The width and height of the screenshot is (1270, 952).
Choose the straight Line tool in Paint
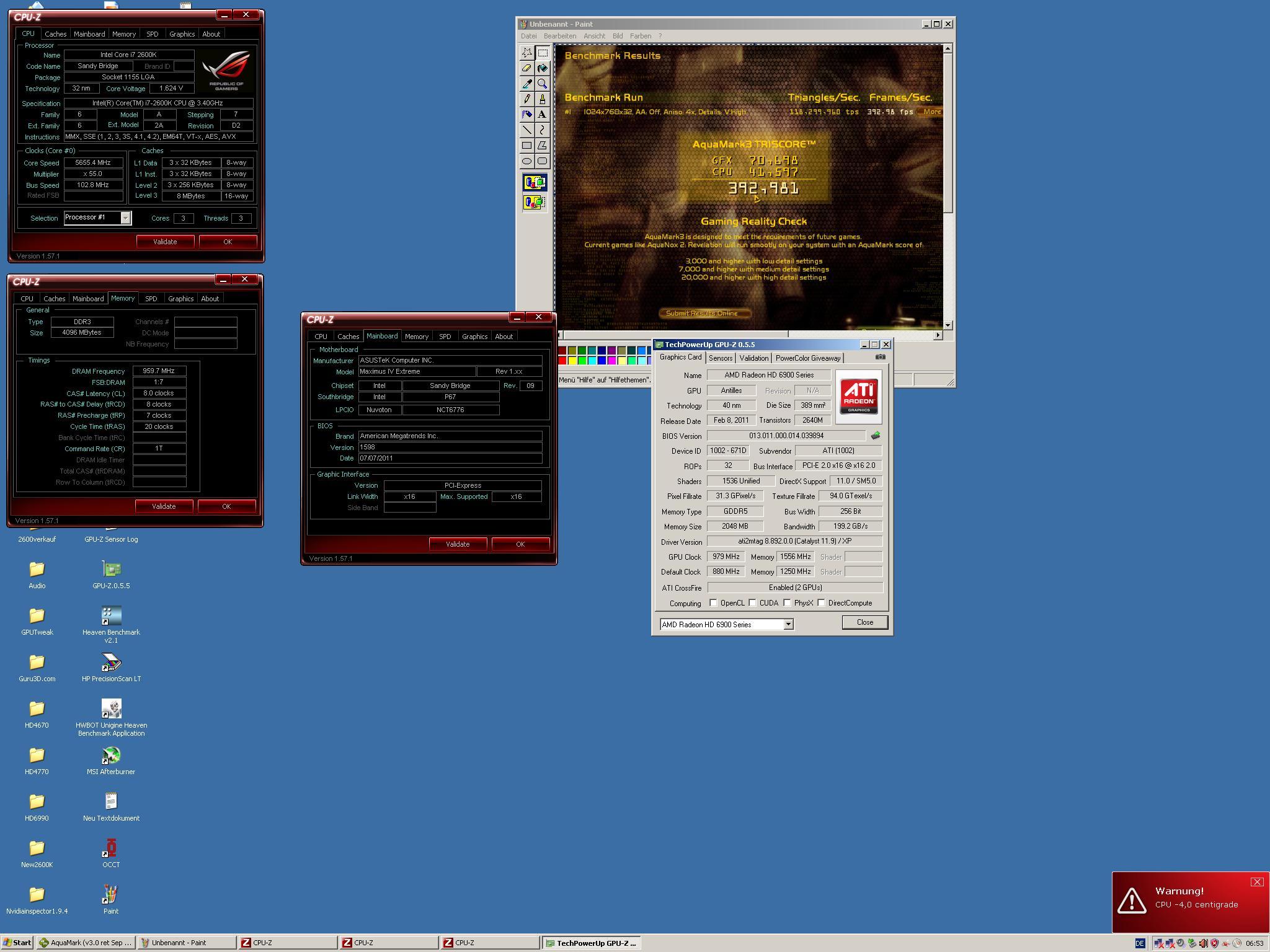click(526, 130)
